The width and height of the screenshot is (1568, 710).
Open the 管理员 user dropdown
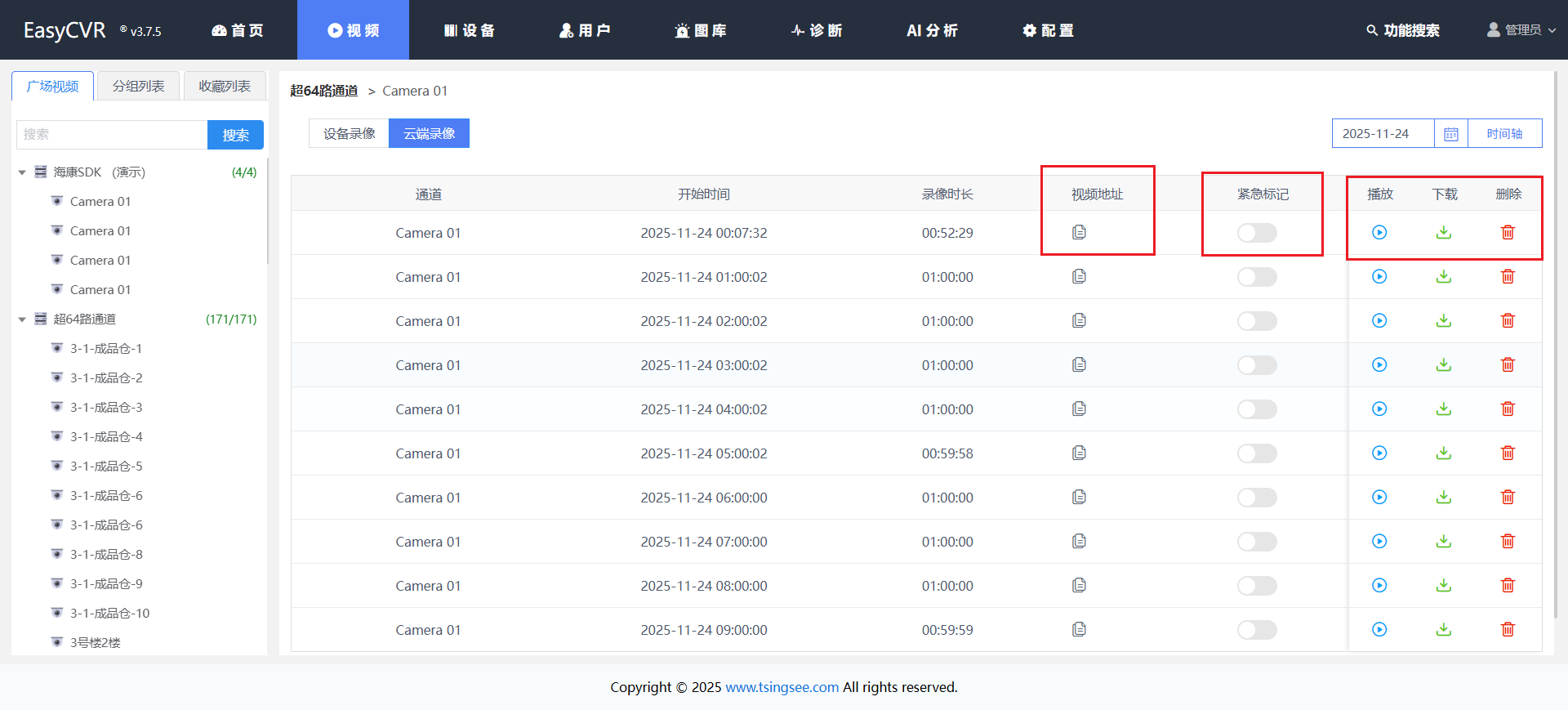pos(1521,30)
